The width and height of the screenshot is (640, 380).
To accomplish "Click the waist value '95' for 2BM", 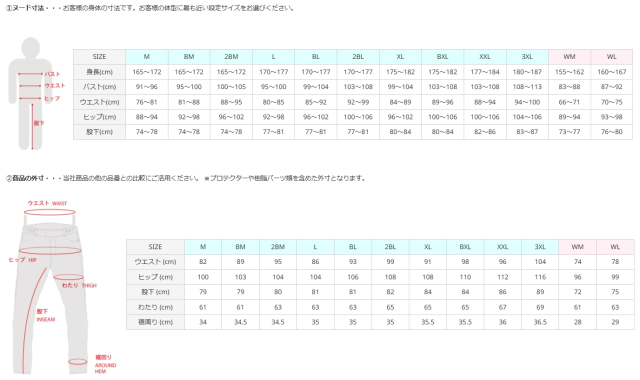I will pos(278,262).
